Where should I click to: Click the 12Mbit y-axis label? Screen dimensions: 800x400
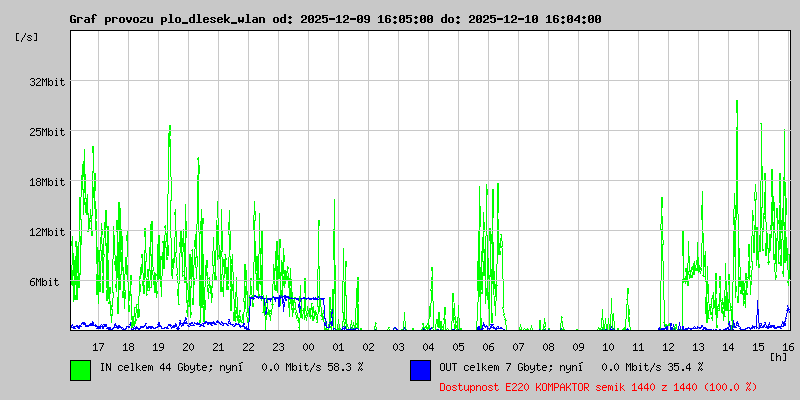click(x=47, y=232)
